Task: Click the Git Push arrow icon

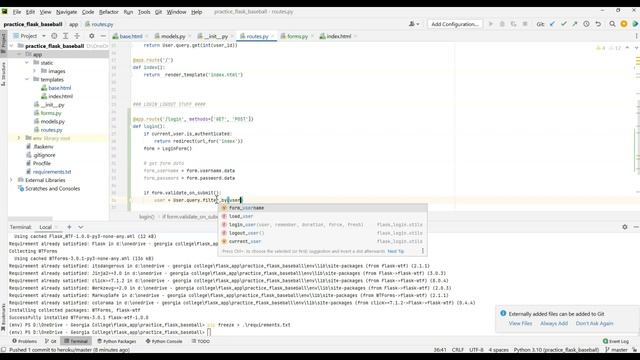Action: (575, 24)
